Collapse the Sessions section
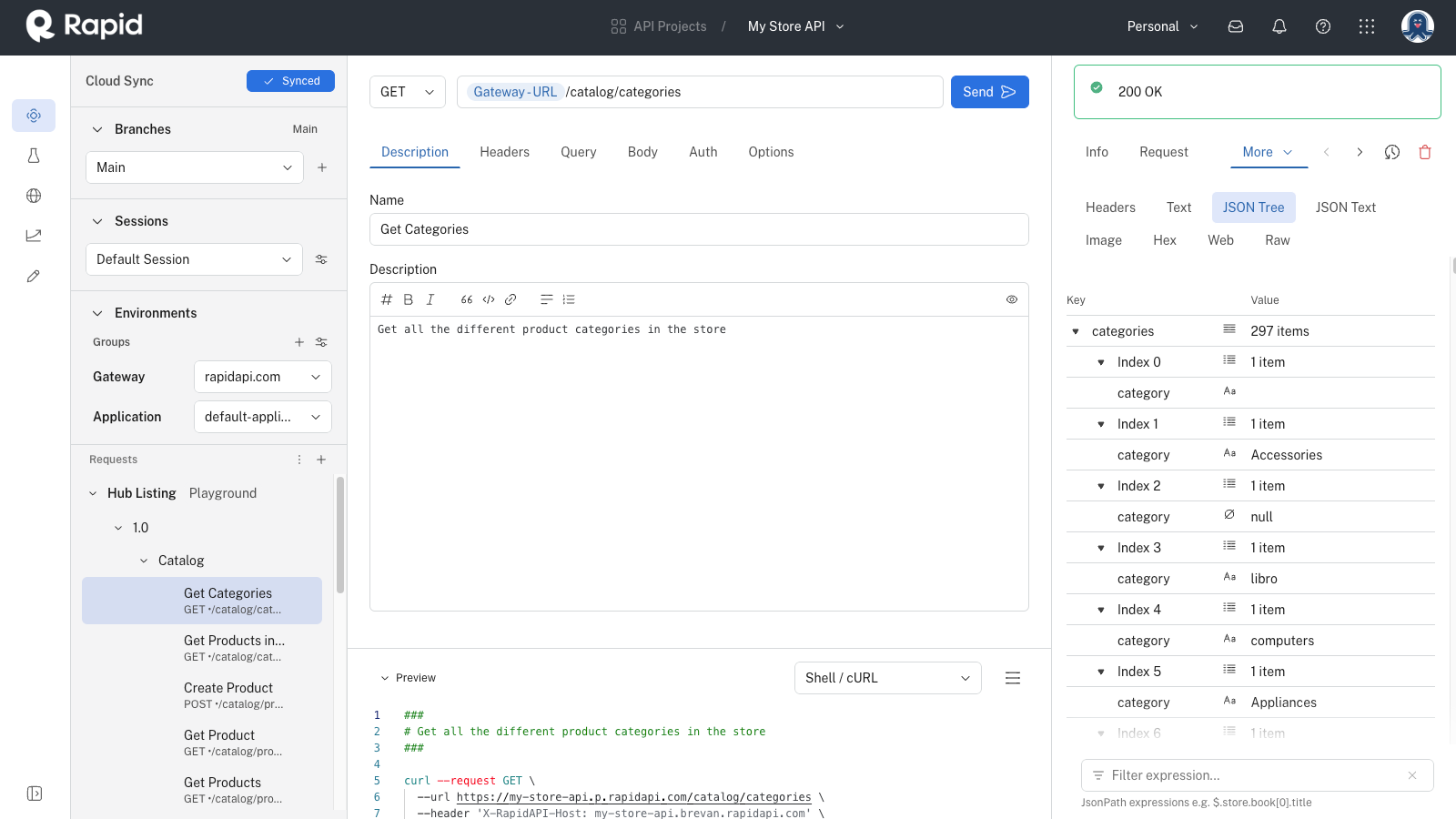This screenshot has width=1456, height=819. [x=97, y=221]
